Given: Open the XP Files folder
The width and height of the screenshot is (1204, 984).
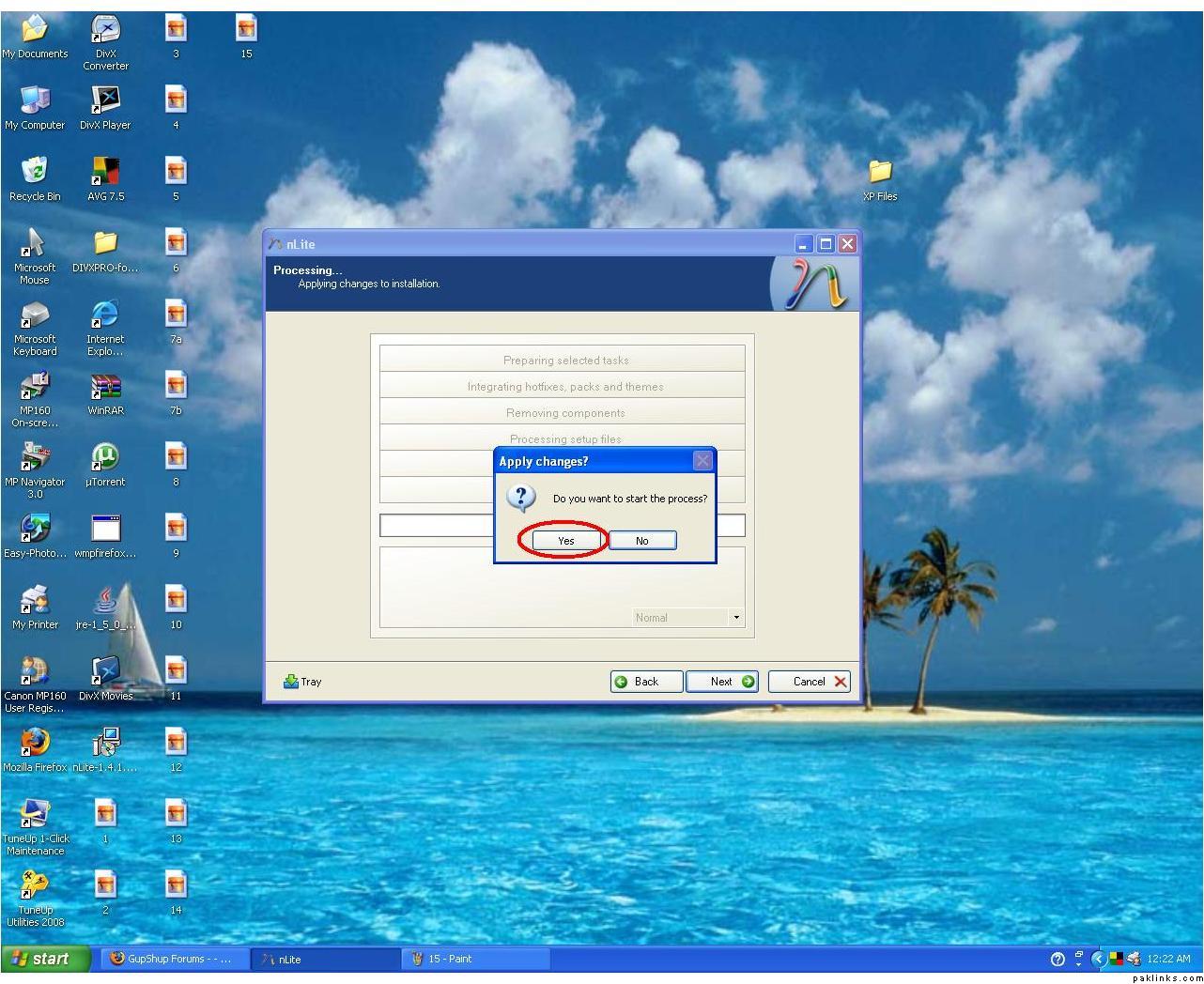Looking at the screenshot, I should pos(880,172).
